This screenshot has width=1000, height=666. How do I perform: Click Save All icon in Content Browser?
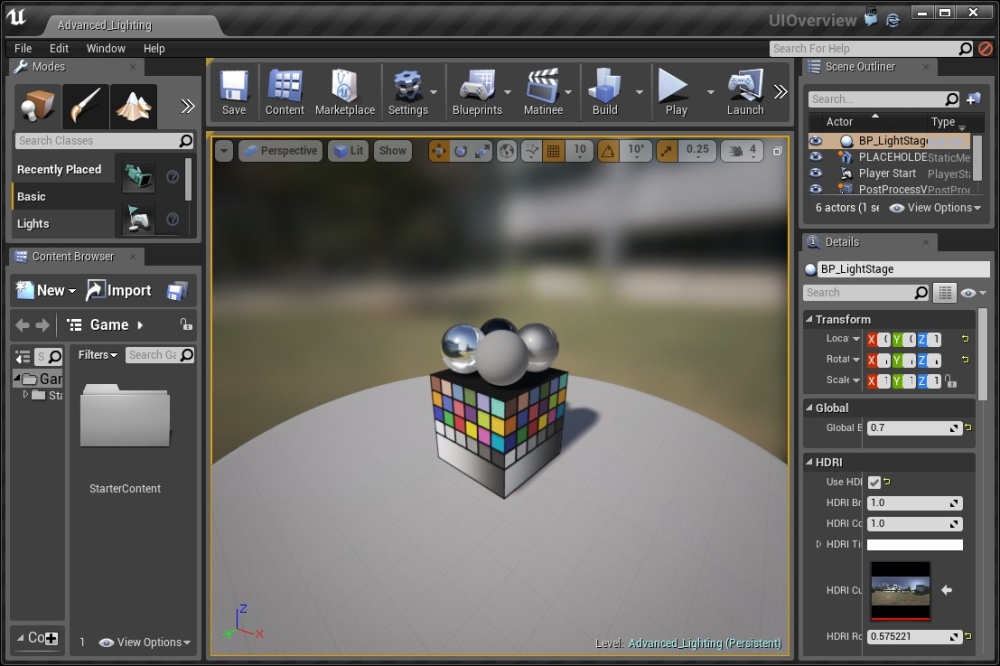click(177, 291)
